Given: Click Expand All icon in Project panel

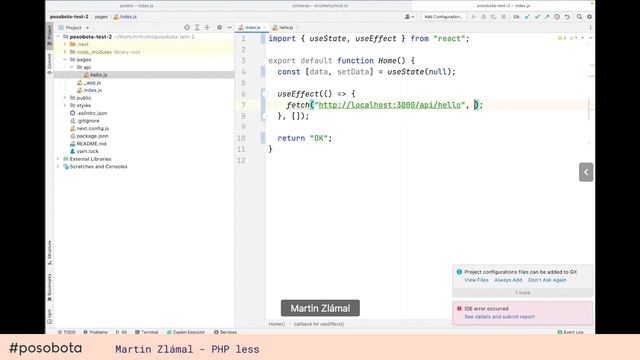Looking at the screenshot, I should 197,27.
